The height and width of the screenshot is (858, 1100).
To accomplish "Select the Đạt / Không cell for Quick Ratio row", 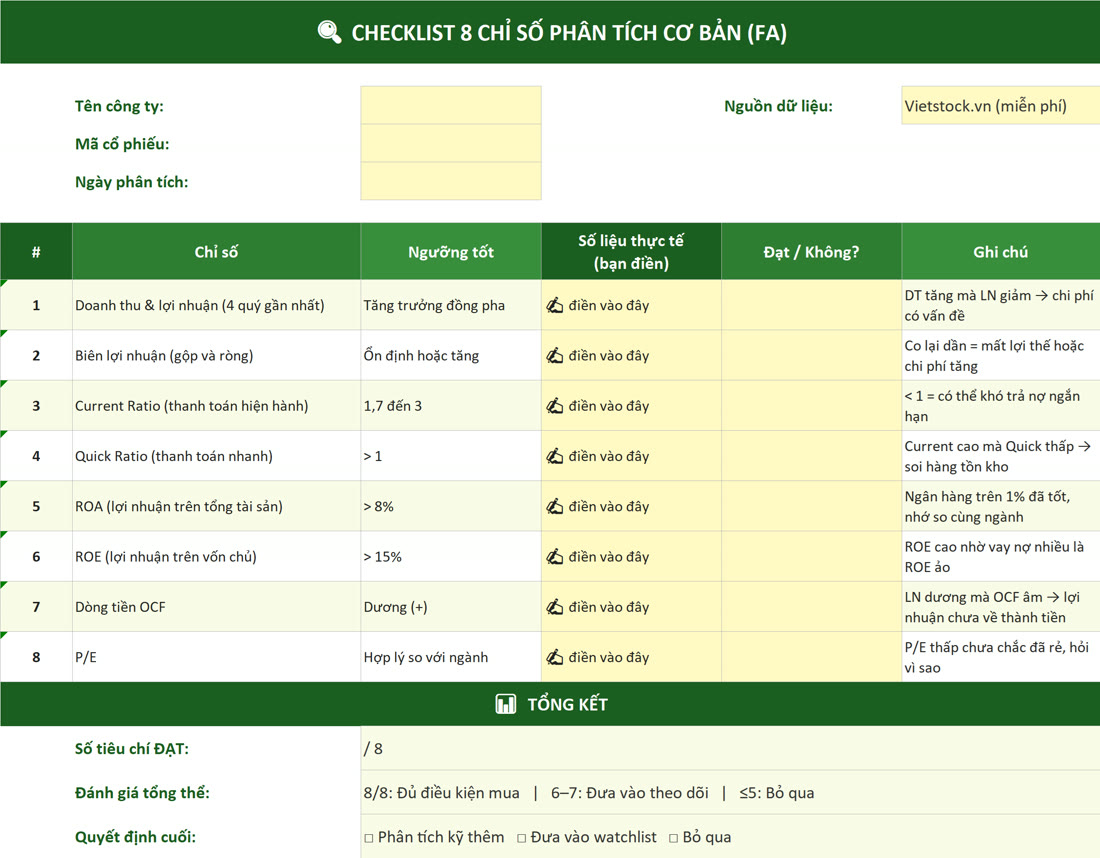I will click(811, 456).
